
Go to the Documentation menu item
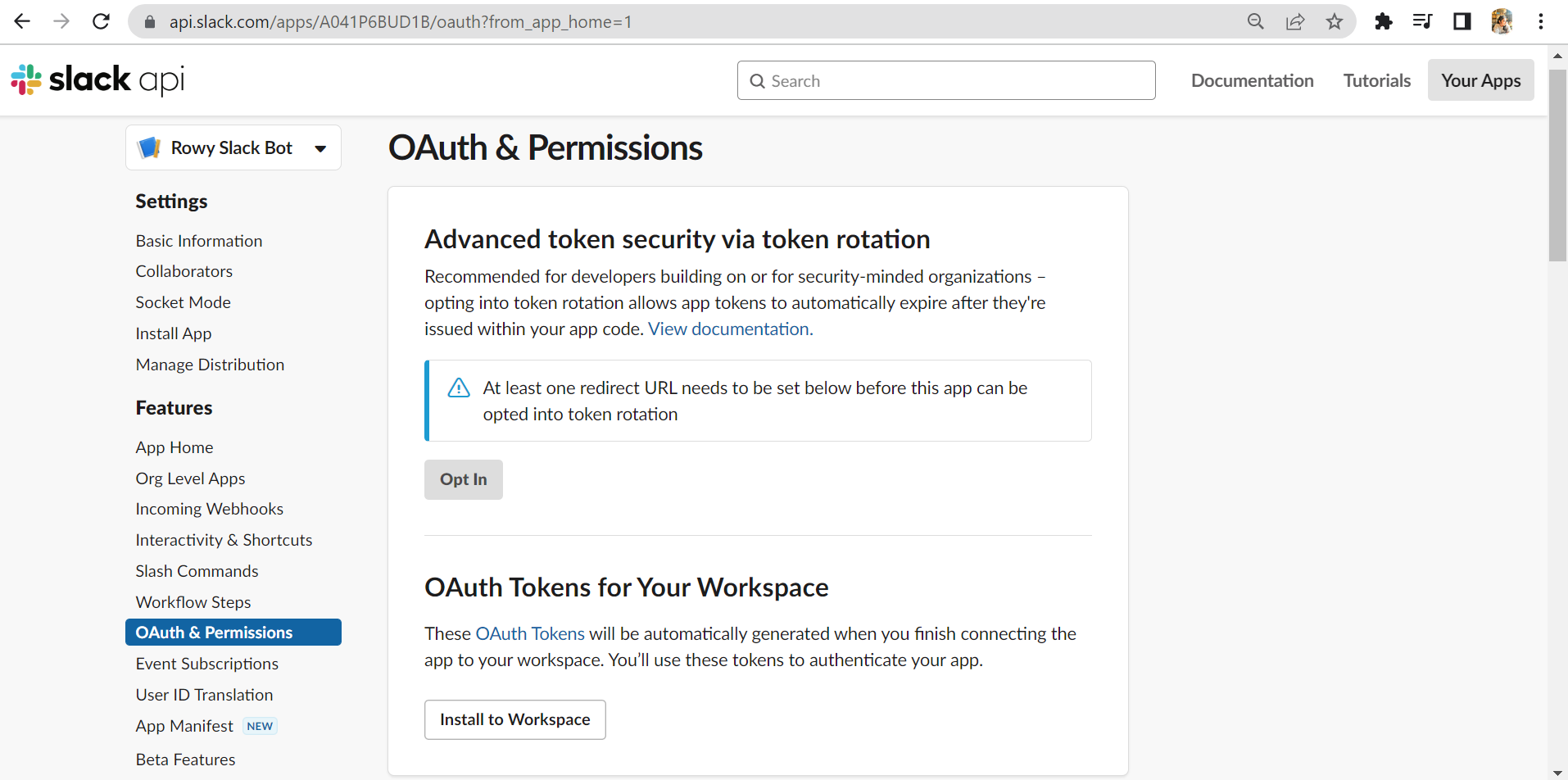1252,80
